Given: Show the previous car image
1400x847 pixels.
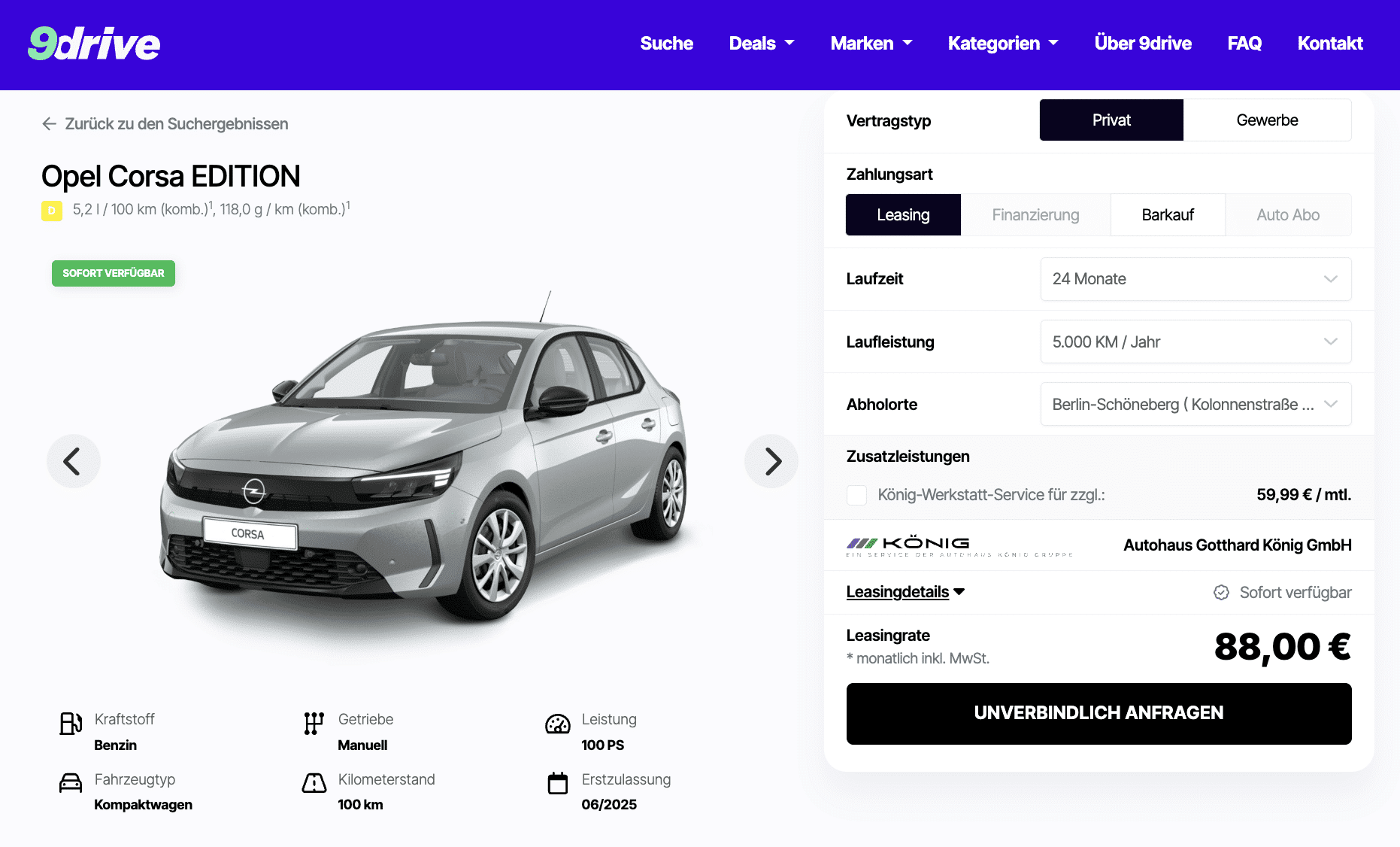Looking at the screenshot, I should point(74,461).
